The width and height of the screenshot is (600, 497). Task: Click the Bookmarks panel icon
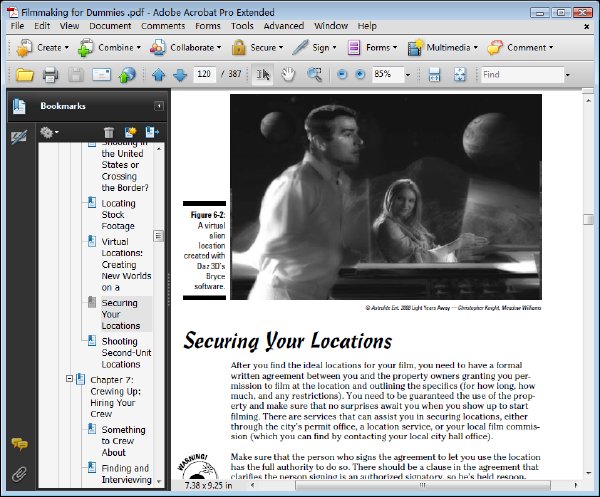coord(19,106)
